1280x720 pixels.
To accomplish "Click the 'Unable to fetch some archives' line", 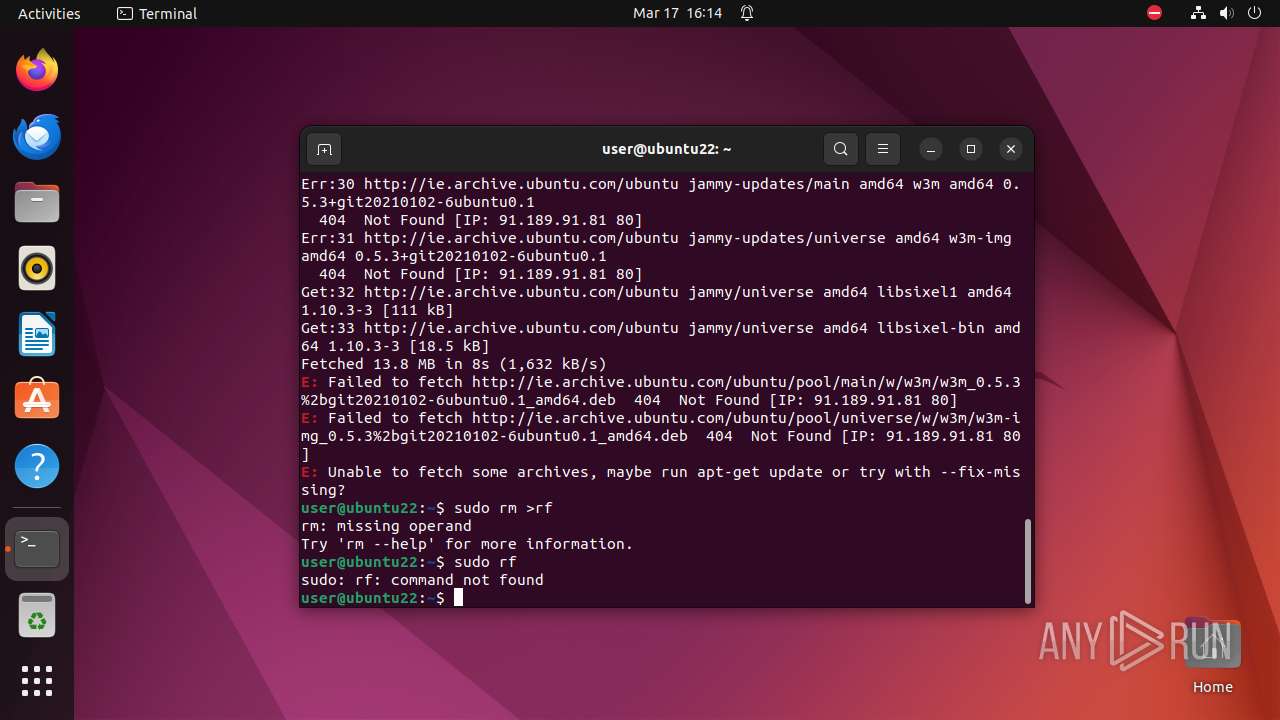I will pyautogui.click(x=660, y=481).
